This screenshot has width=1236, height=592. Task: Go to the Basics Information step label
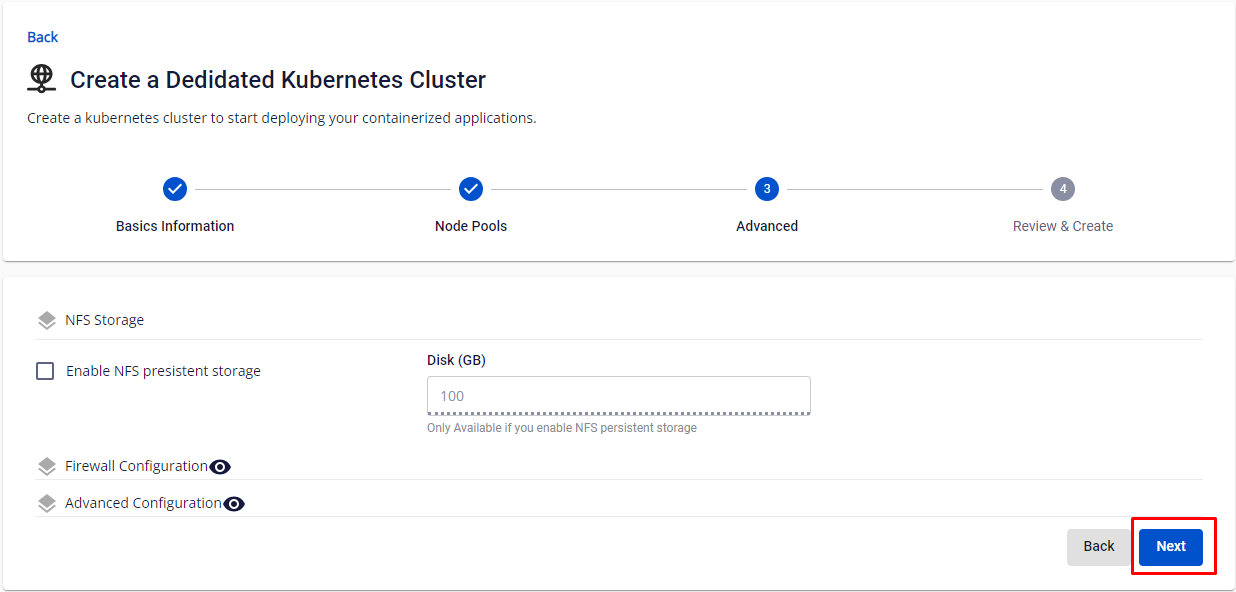click(175, 226)
